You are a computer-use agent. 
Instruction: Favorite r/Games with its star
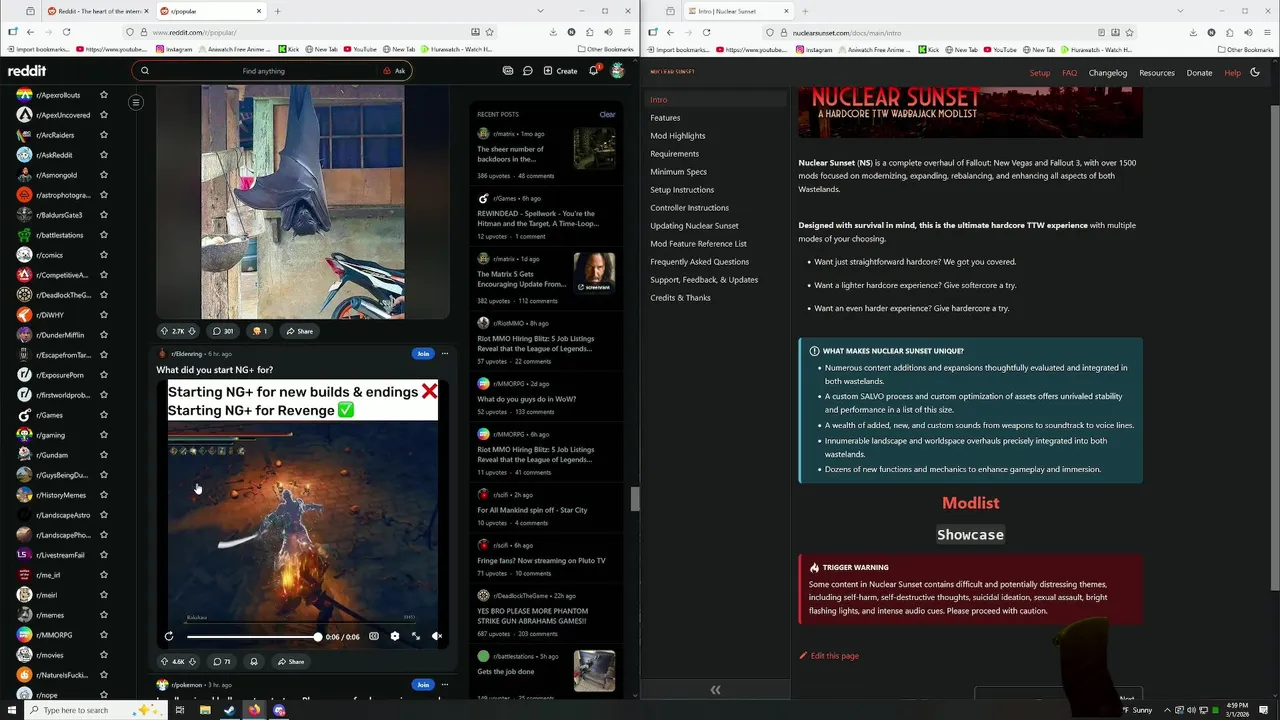[x=103, y=415]
